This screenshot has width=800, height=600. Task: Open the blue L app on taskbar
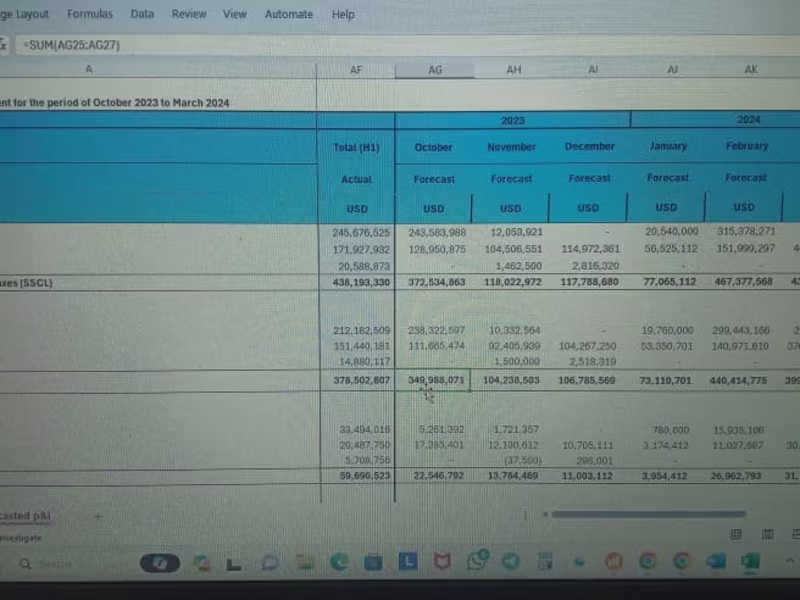click(x=408, y=562)
